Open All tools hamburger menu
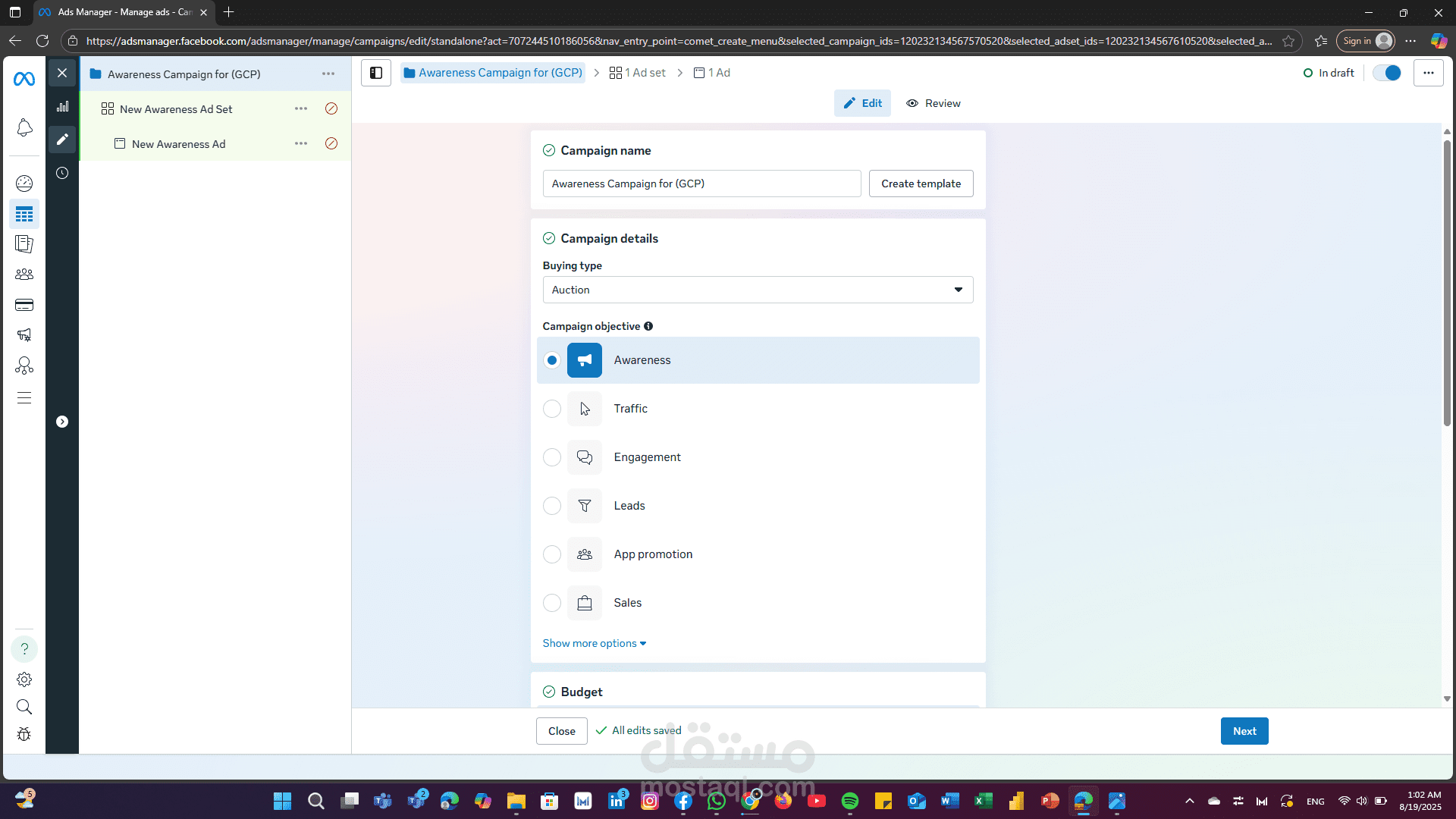The height and width of the screenshot is (819, 1456). (x=24, y=398)
